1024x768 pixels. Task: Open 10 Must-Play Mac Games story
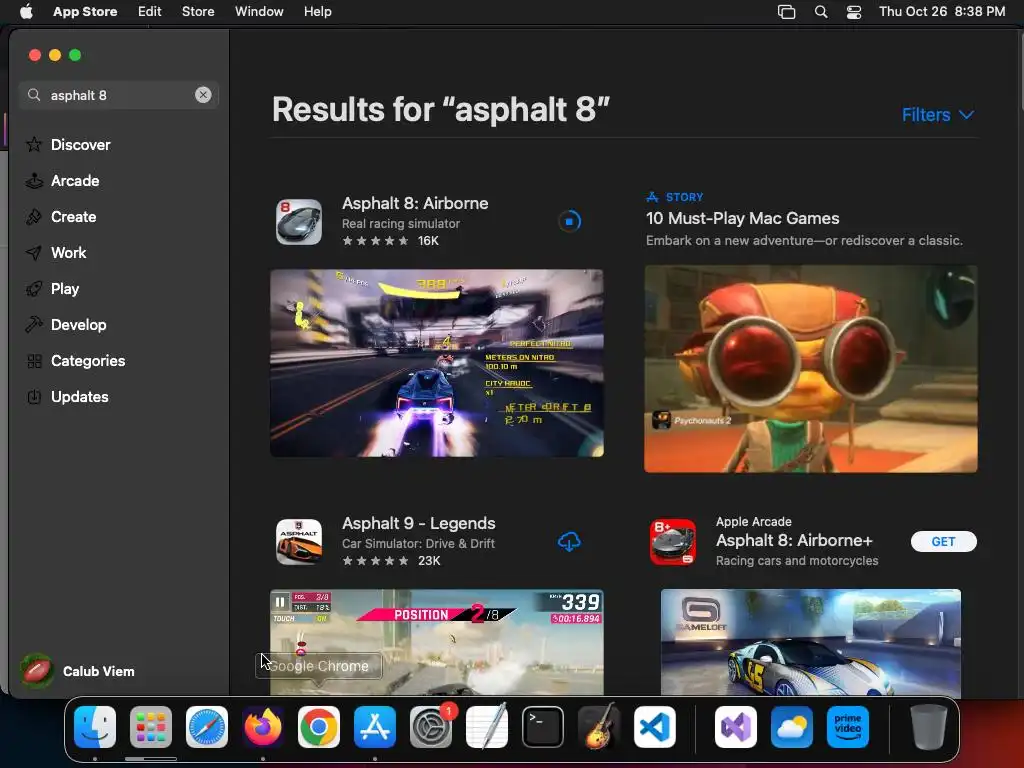743,218
